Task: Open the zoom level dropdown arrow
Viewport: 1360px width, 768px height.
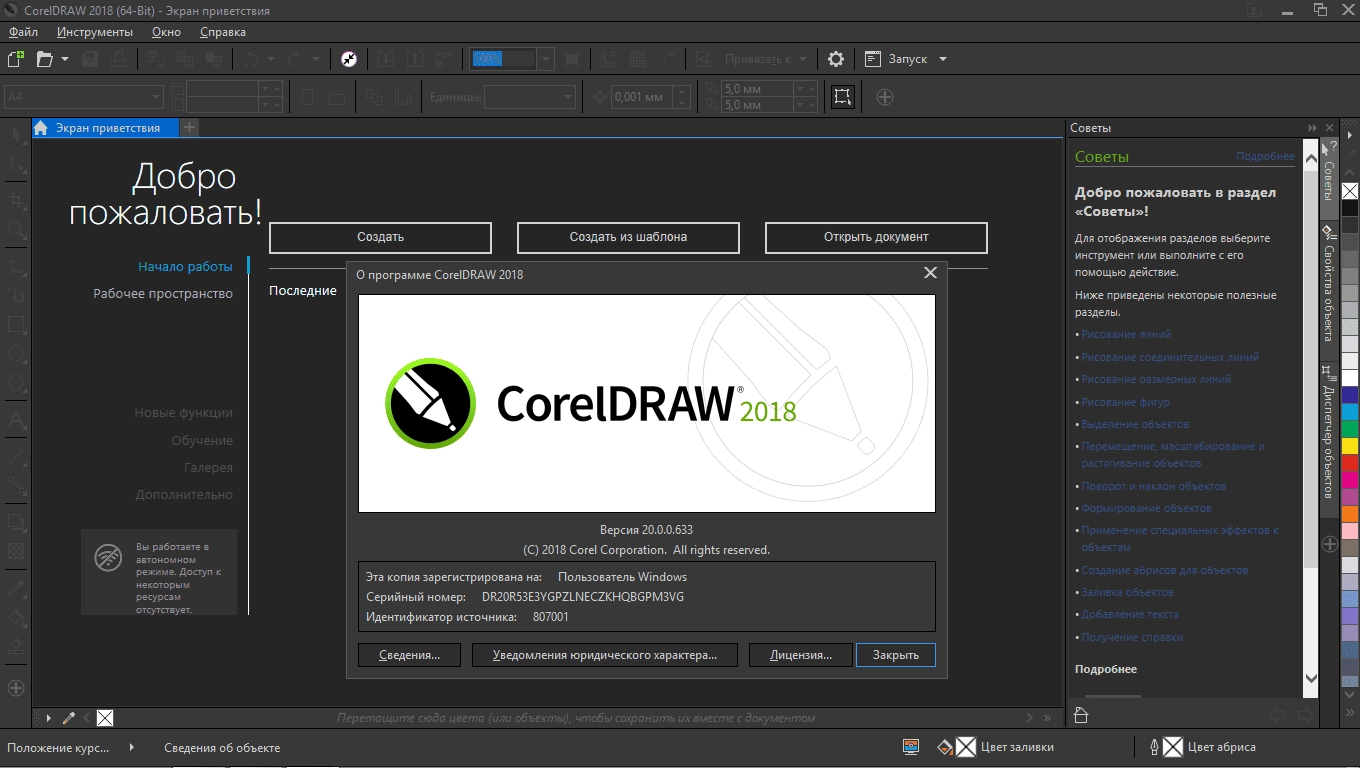Action: (x=545, y=59)
